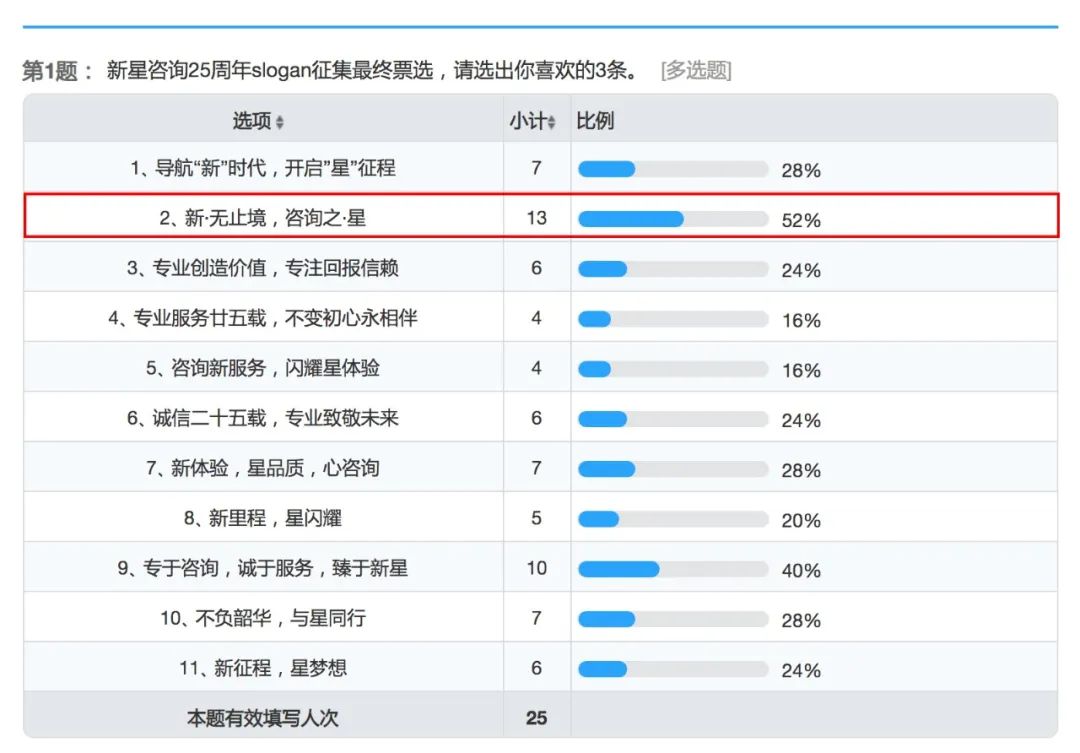This screenshot has height=753, width=1080.
Task: Select option 1 导航"新"时代，开启"星"征程
Action: point(263,168)
